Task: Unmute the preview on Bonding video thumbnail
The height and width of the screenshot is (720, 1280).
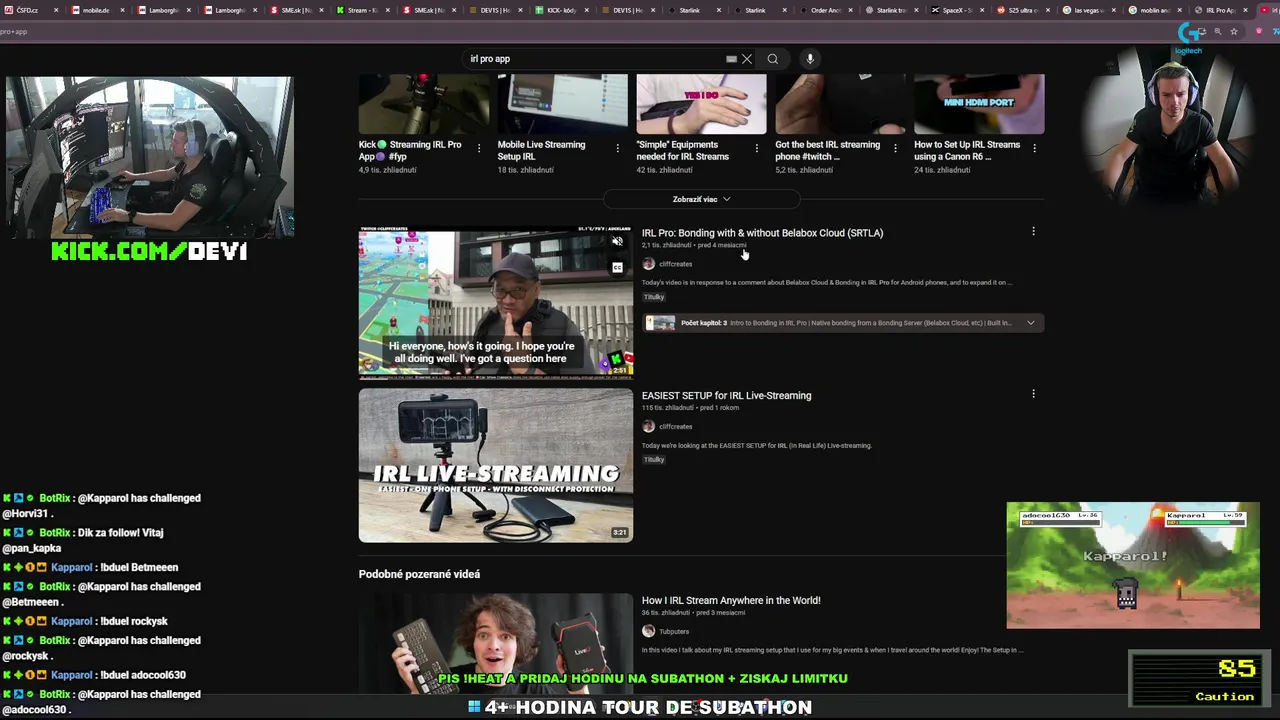Action: click(x=617, y=242)
